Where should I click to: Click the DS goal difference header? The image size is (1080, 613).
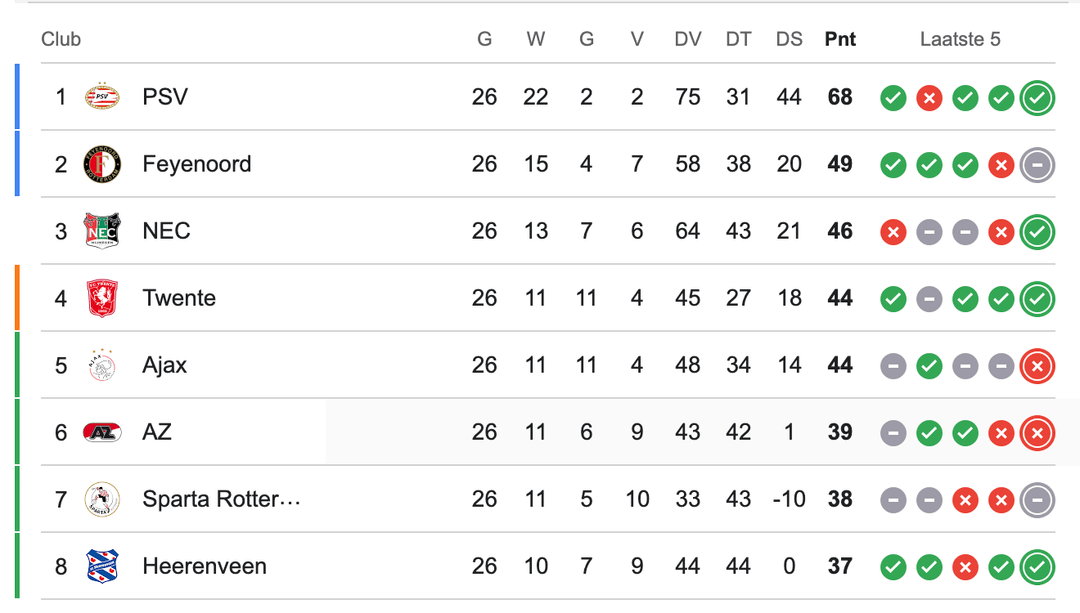[x=789, y=39]
